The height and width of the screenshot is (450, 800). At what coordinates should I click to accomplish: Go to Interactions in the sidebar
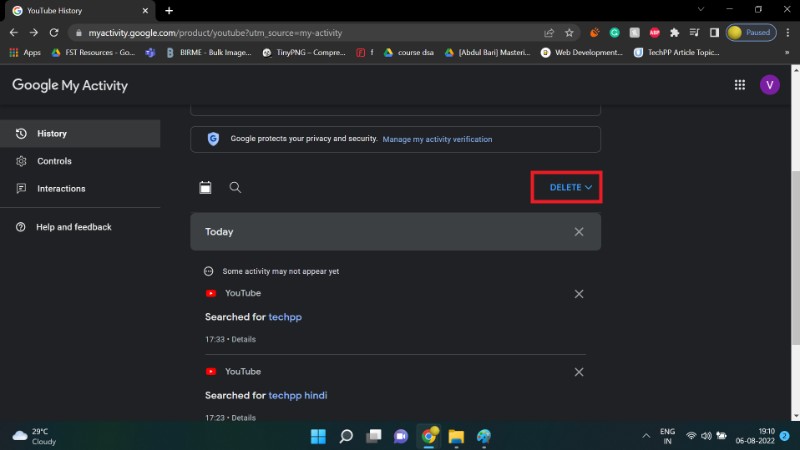tap(61, 188)
